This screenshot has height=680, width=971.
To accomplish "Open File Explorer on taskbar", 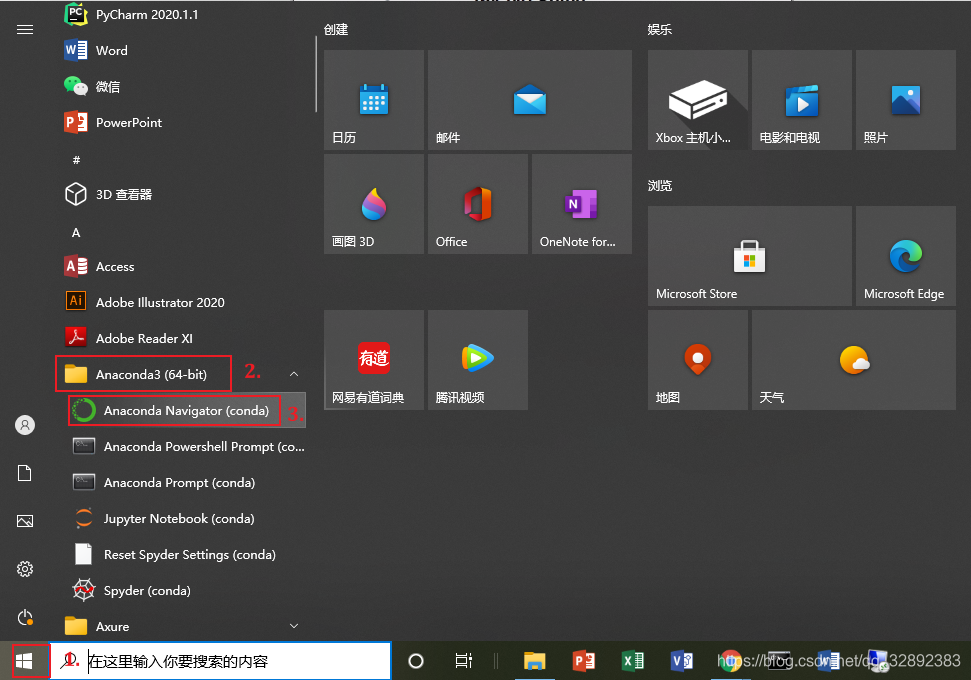I will pos(534,661).
